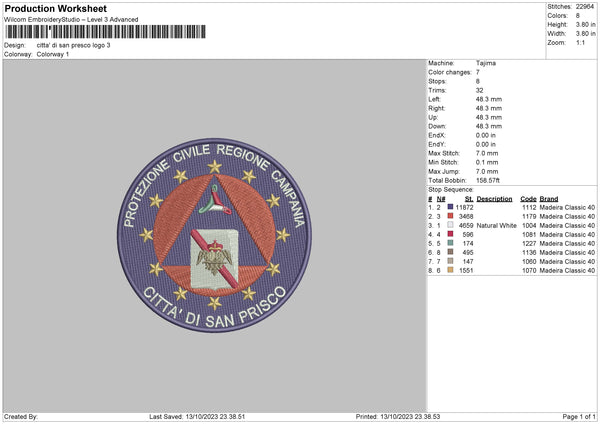Select the 'Description' column header

(x=494, y=199)
